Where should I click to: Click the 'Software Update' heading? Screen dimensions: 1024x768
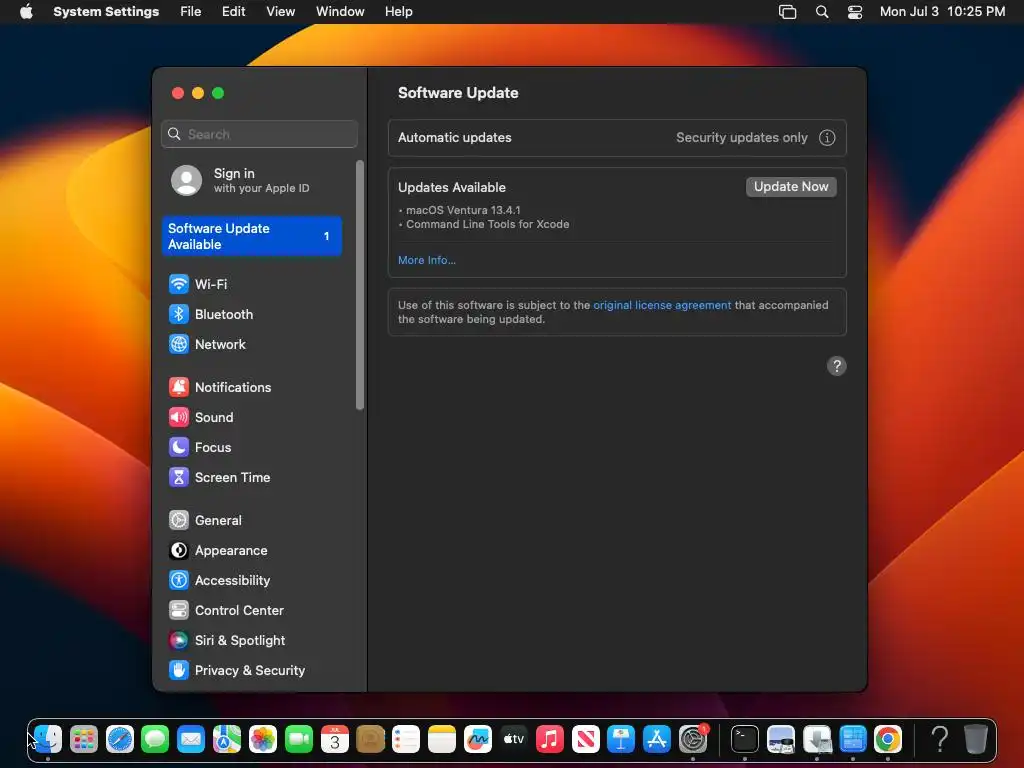[x=458, y=93]
